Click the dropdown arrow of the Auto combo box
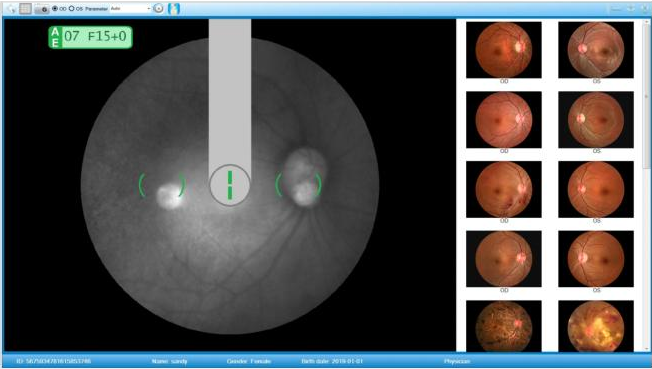Image resolution: width=652 pixels, height=369 pixels. coord(148,8)
